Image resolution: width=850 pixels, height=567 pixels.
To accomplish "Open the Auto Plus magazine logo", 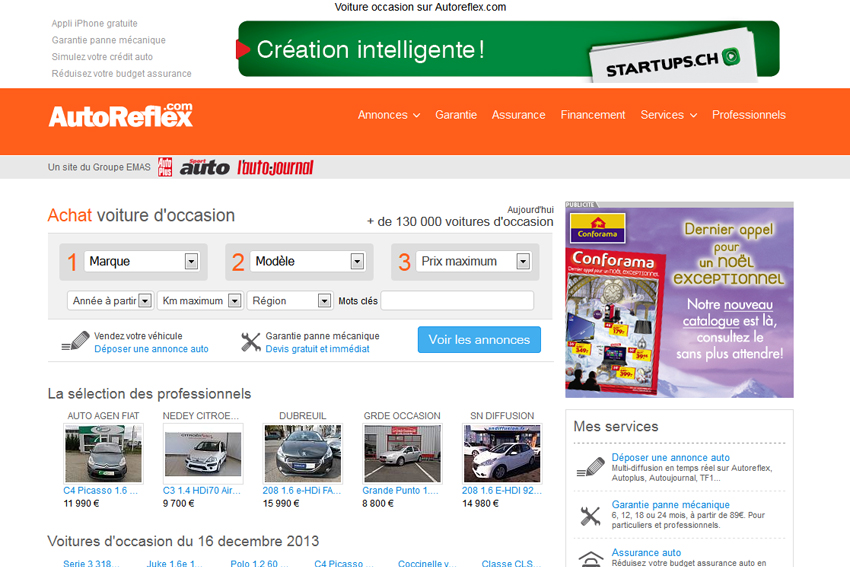I will 165,167.
